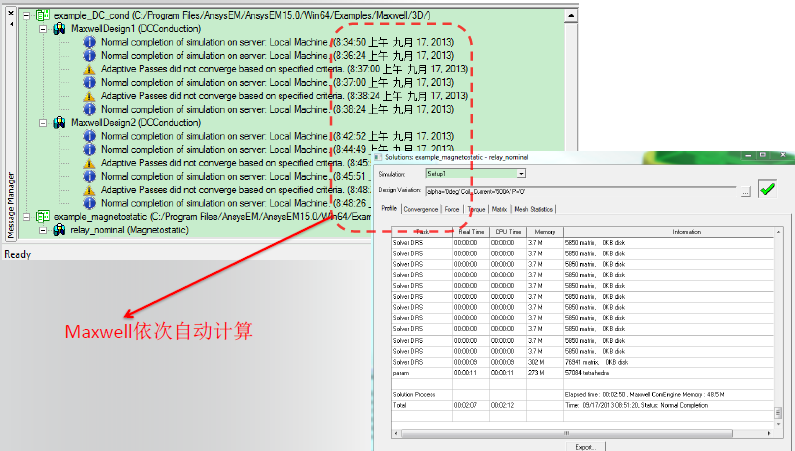Click the Message Manager vertical title

click(x=11, y=205)
